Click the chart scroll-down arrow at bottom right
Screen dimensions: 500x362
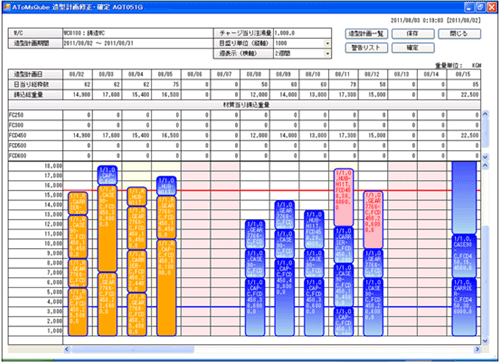click(485, 341)
